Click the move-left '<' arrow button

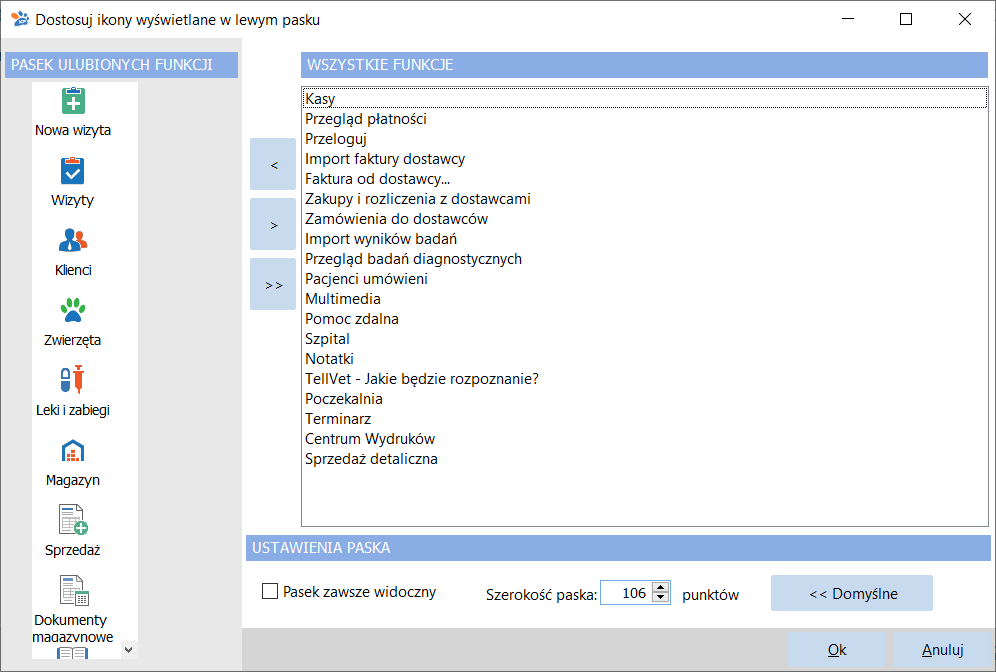click(273, 164)
